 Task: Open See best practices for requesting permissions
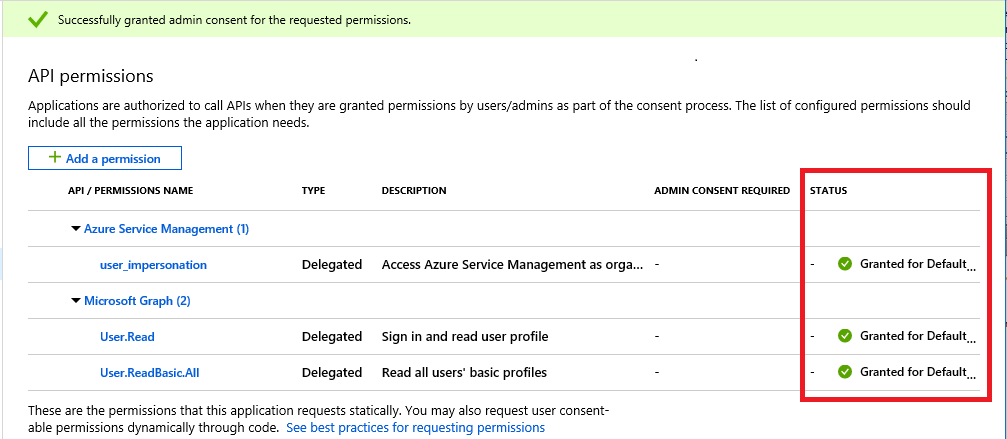[415, 427]
